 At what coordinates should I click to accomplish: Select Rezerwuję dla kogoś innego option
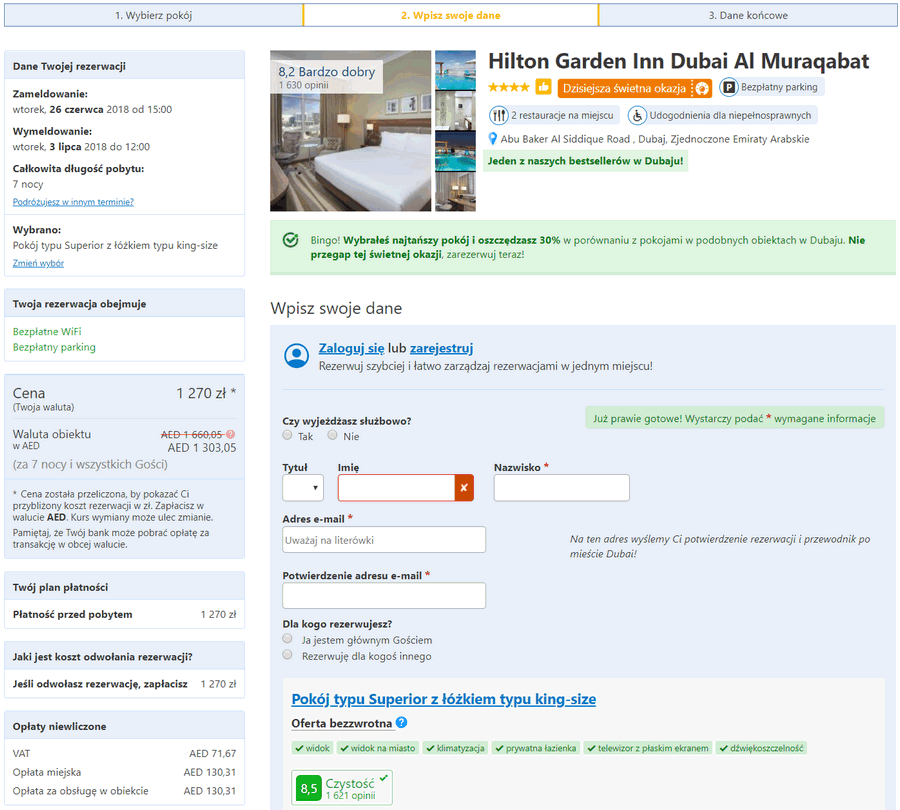288,654
